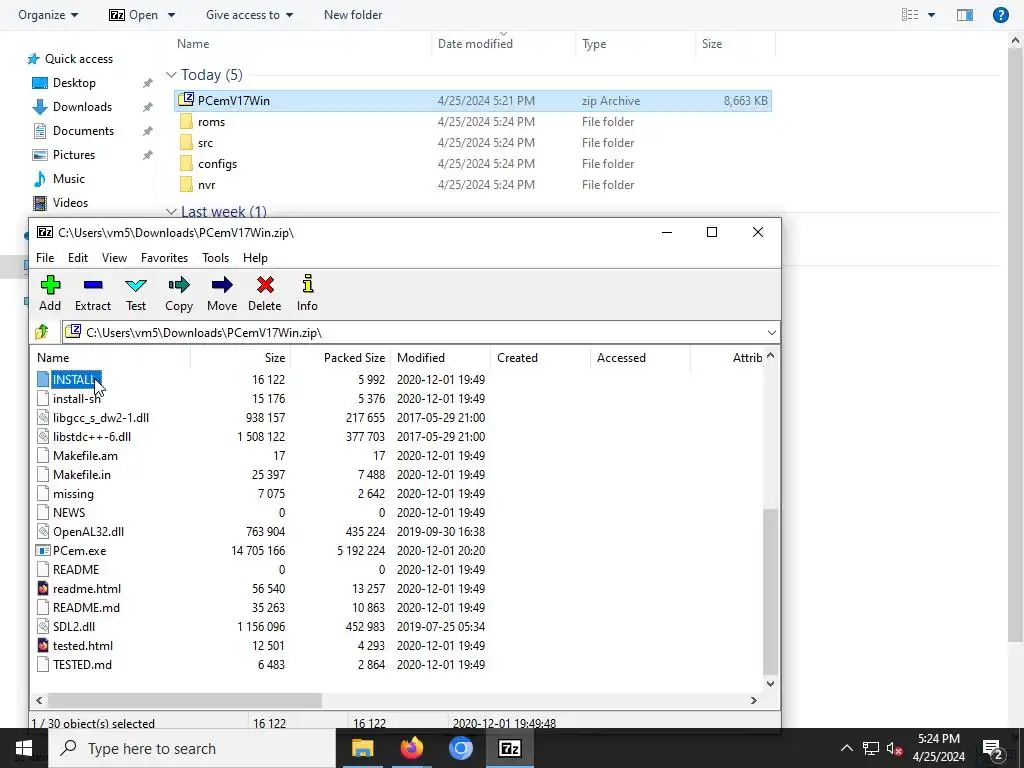Open the View menu
Image resolution: width=1024 pixels, height=768 pixels.
tap(114, 258)
